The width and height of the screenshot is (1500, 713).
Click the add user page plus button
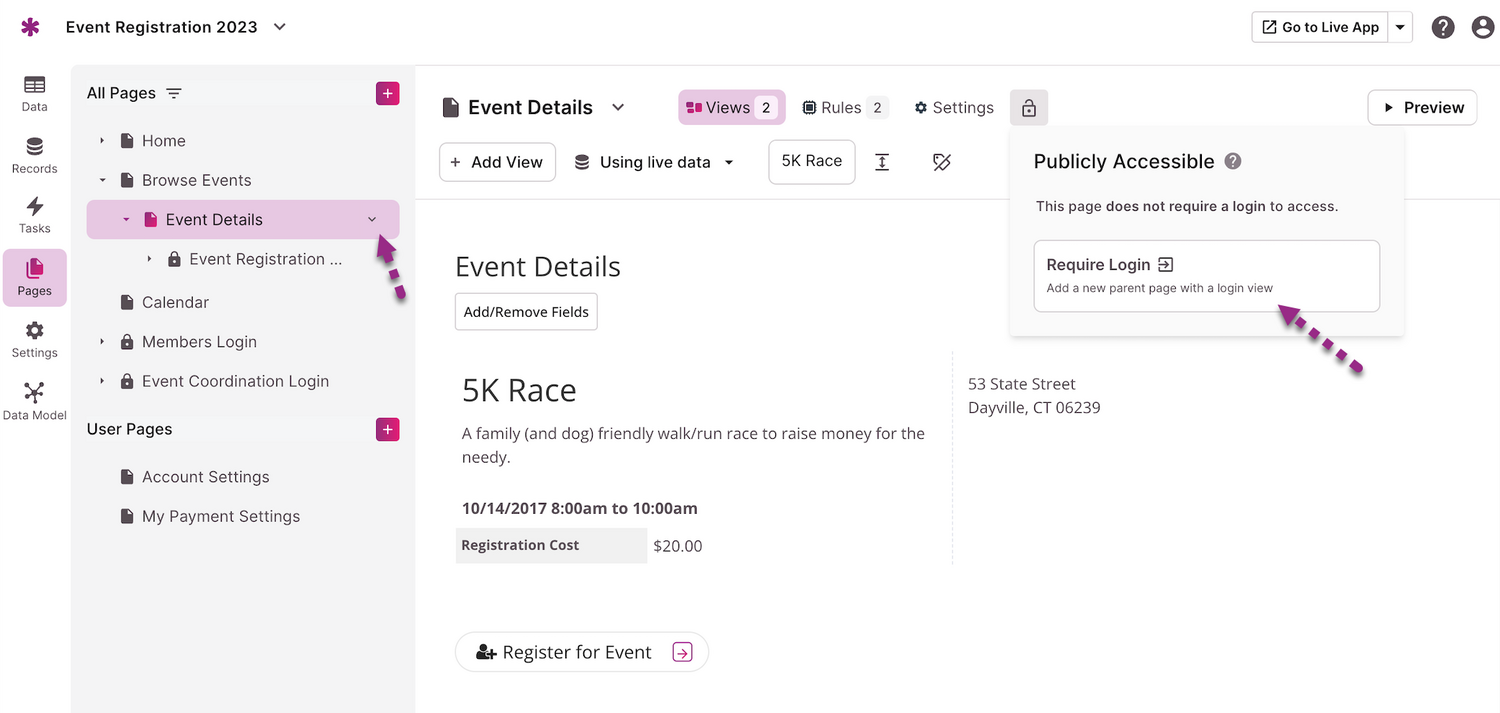(387, 429)
